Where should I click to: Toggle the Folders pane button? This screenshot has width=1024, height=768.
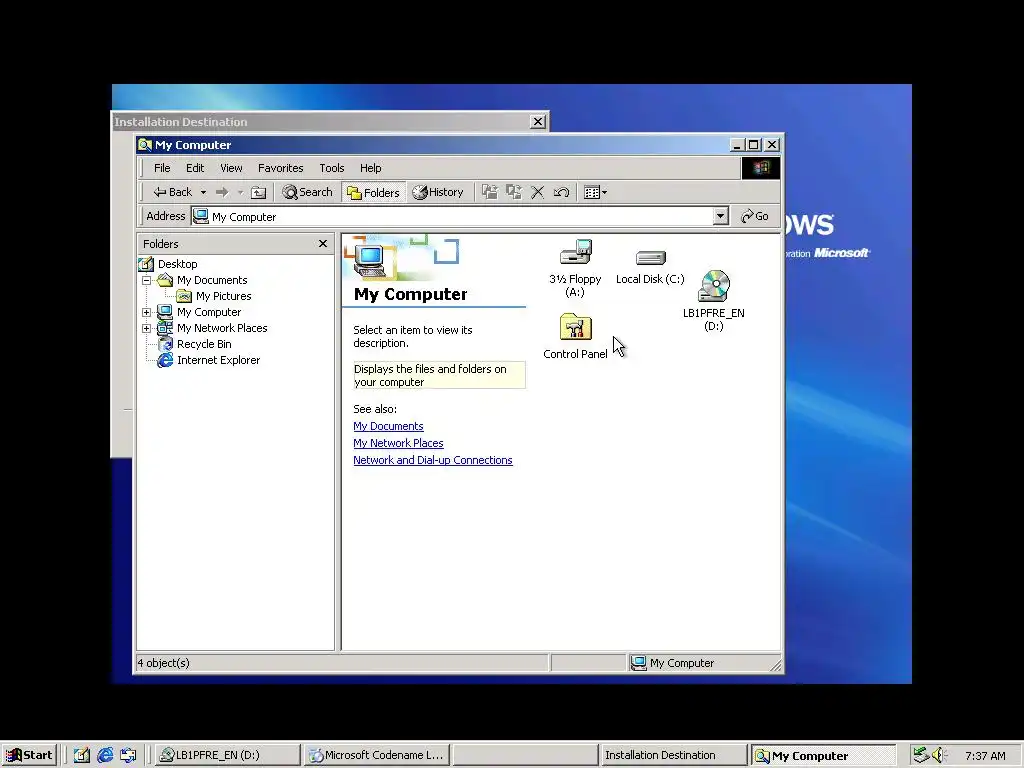tap(373, 192)
